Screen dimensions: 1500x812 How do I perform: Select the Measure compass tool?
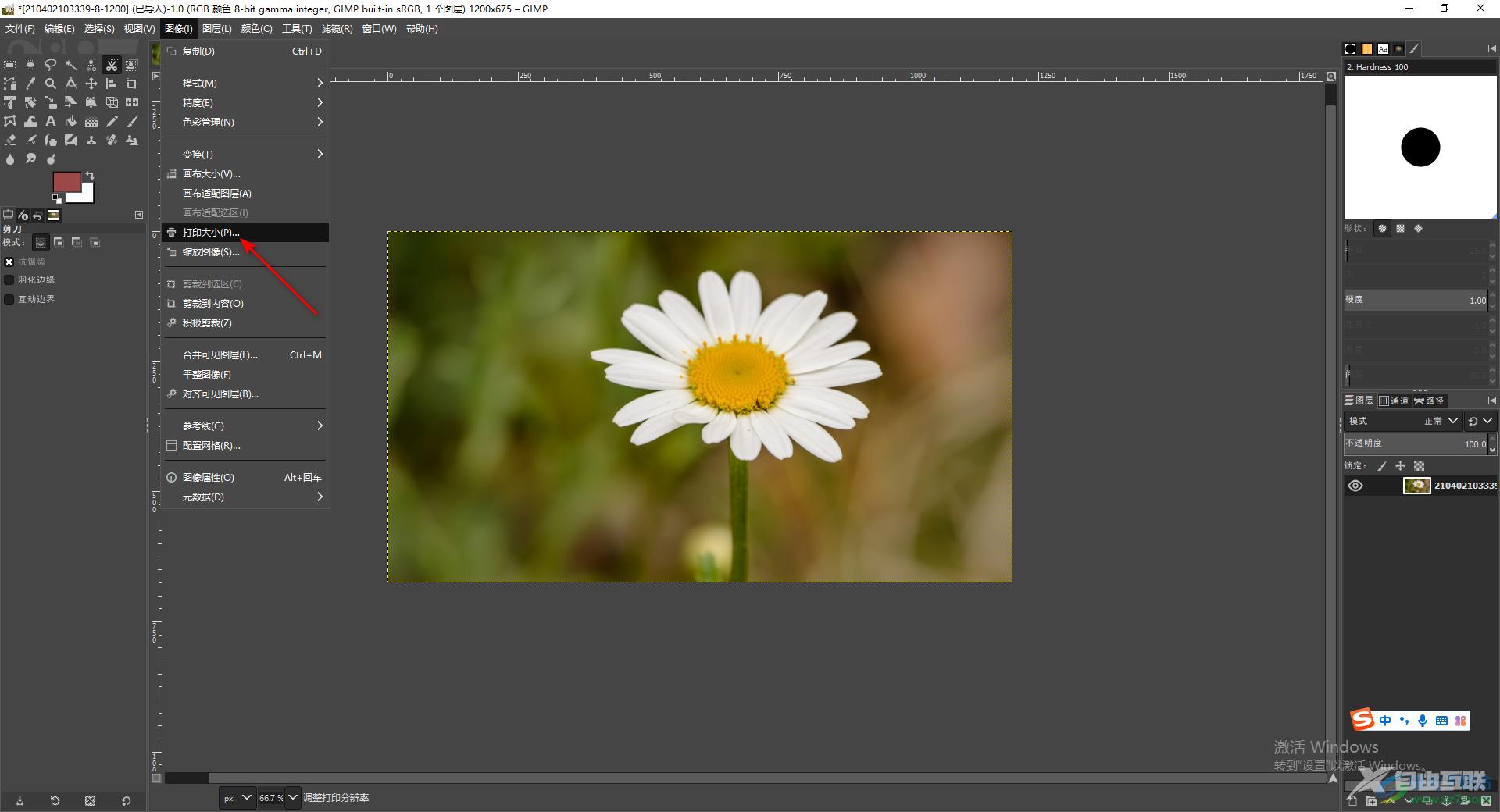(71, 84)
